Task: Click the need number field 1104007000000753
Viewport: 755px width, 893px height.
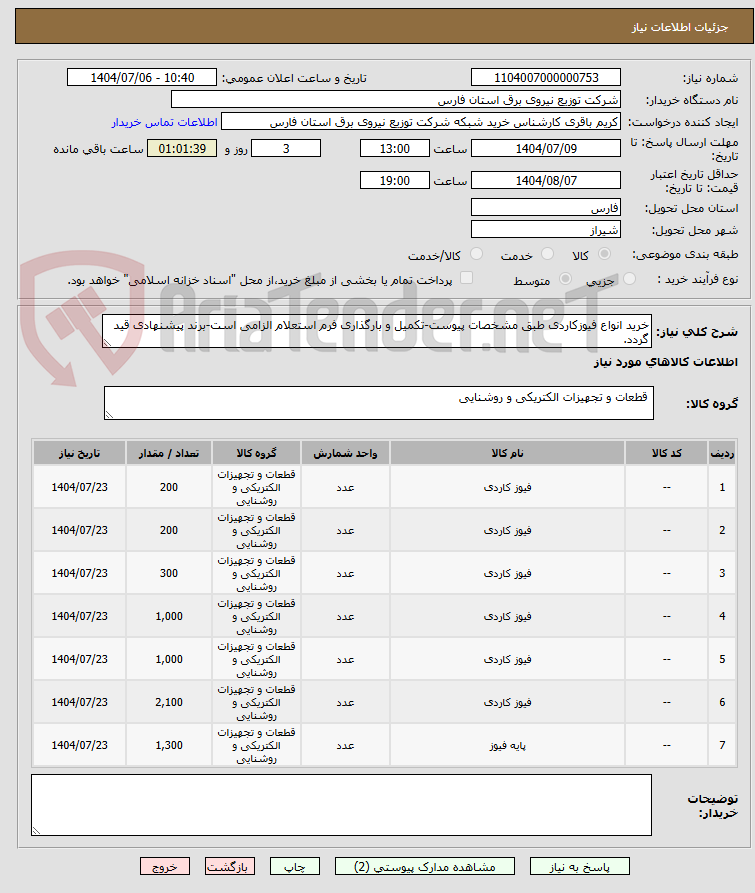Action: [x=545, y=77]
